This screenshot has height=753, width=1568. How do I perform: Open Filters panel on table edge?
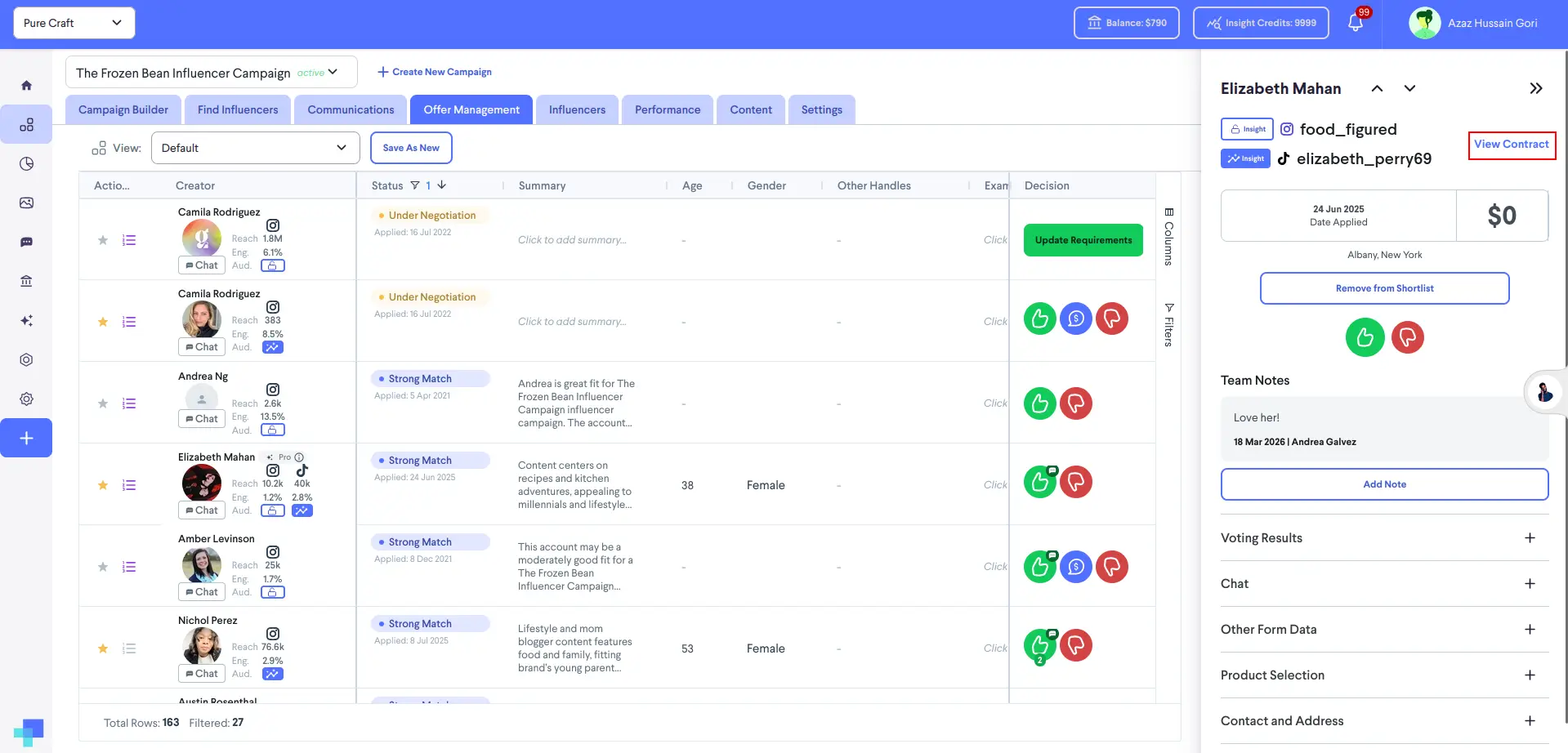pyautogui.click(x=1169, y=324)
